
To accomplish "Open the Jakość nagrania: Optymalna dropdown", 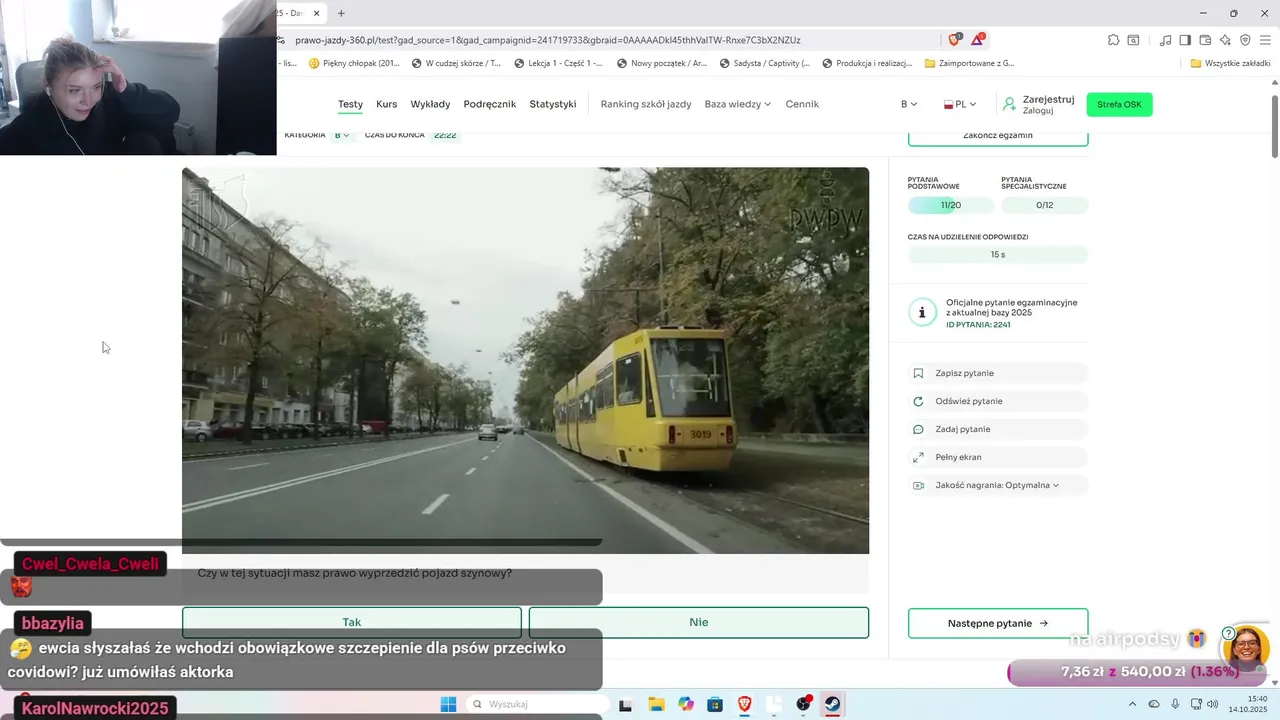I will point(997,485).
